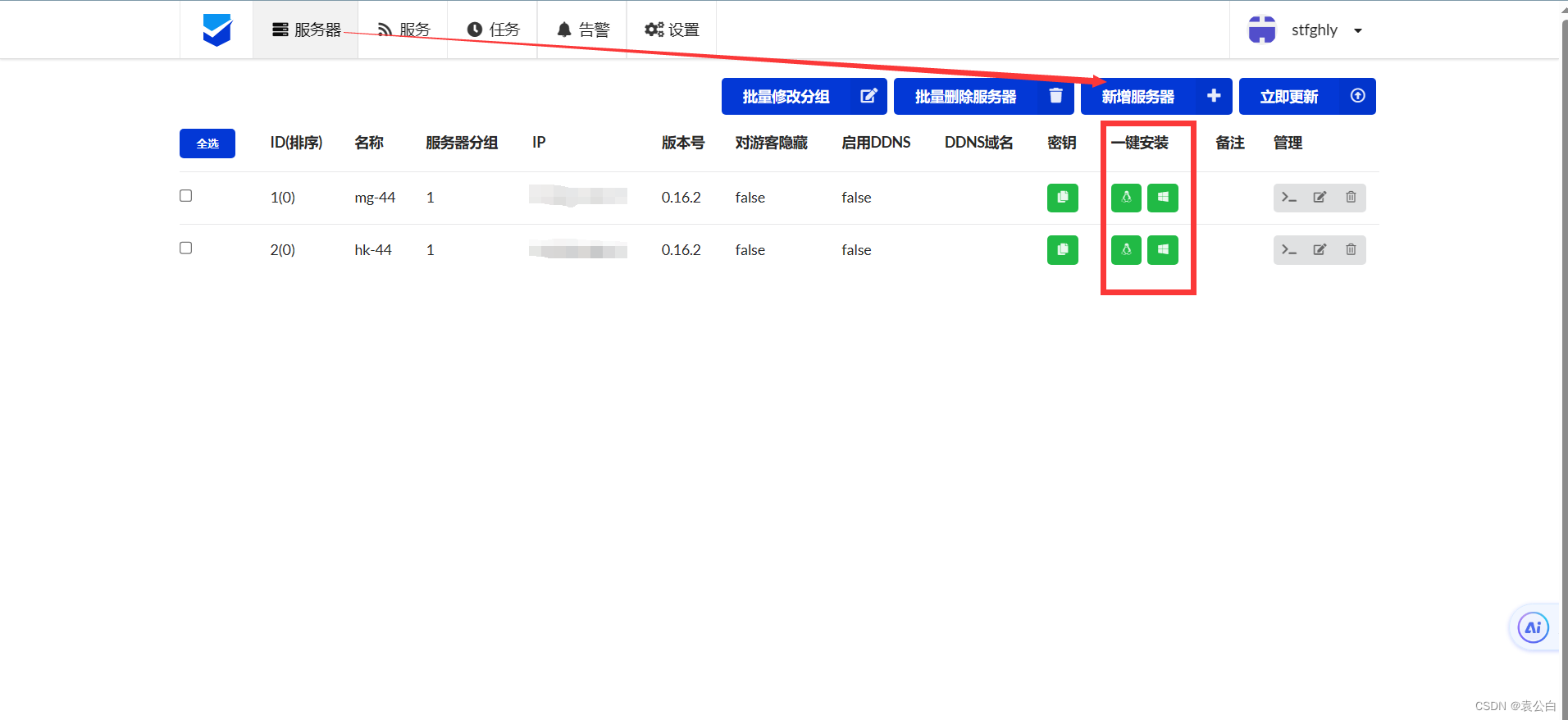Open the 服务器 menu tab

coord(306,30)
